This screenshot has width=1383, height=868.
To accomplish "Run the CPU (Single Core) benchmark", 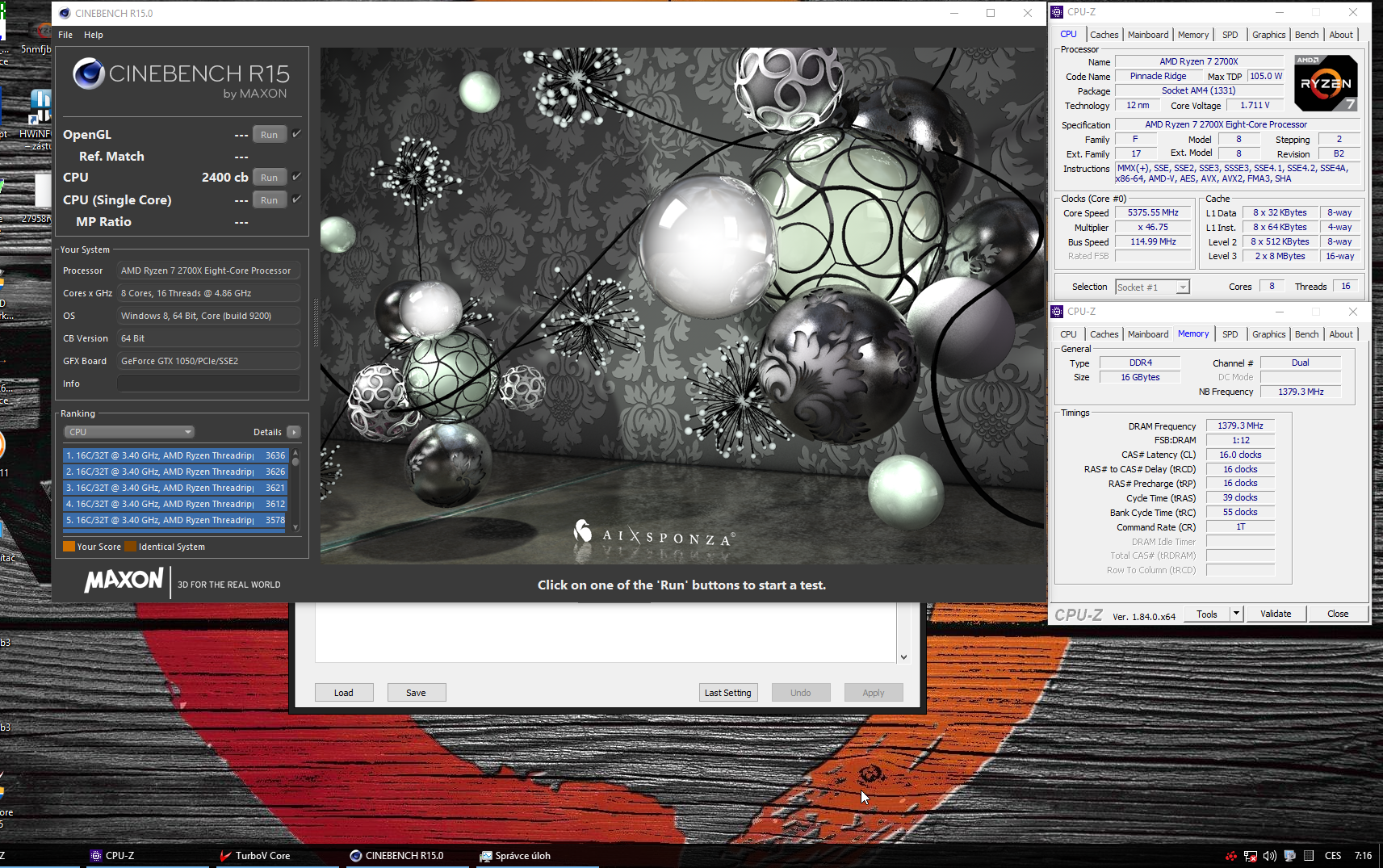I will tap(270, 200).
